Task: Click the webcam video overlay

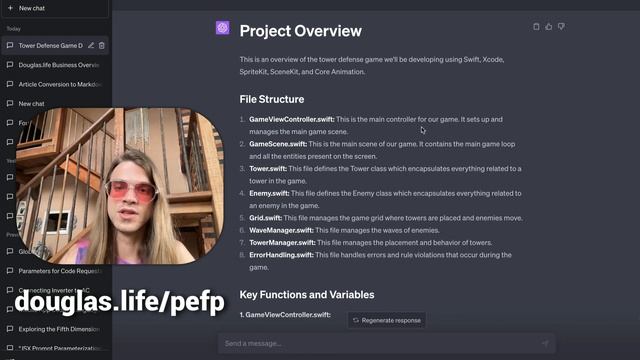Action: click(120, 186)
